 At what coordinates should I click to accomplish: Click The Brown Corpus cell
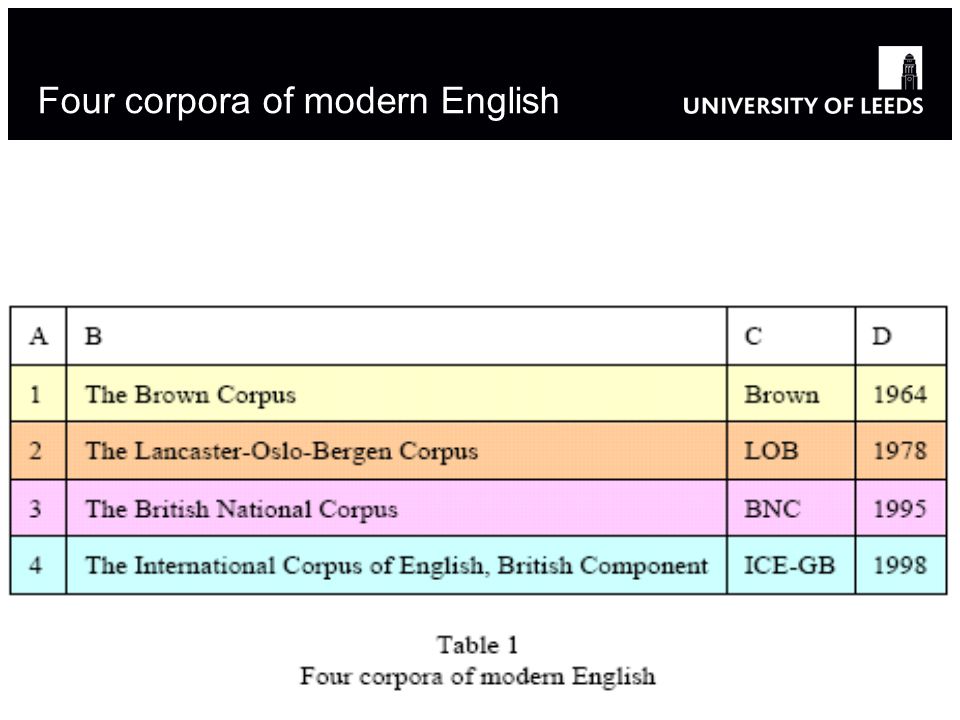tap(397, 394)
